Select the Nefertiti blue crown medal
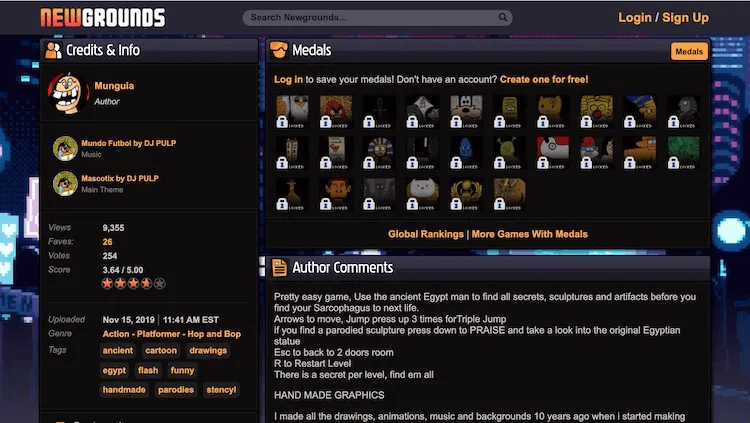 640,111
